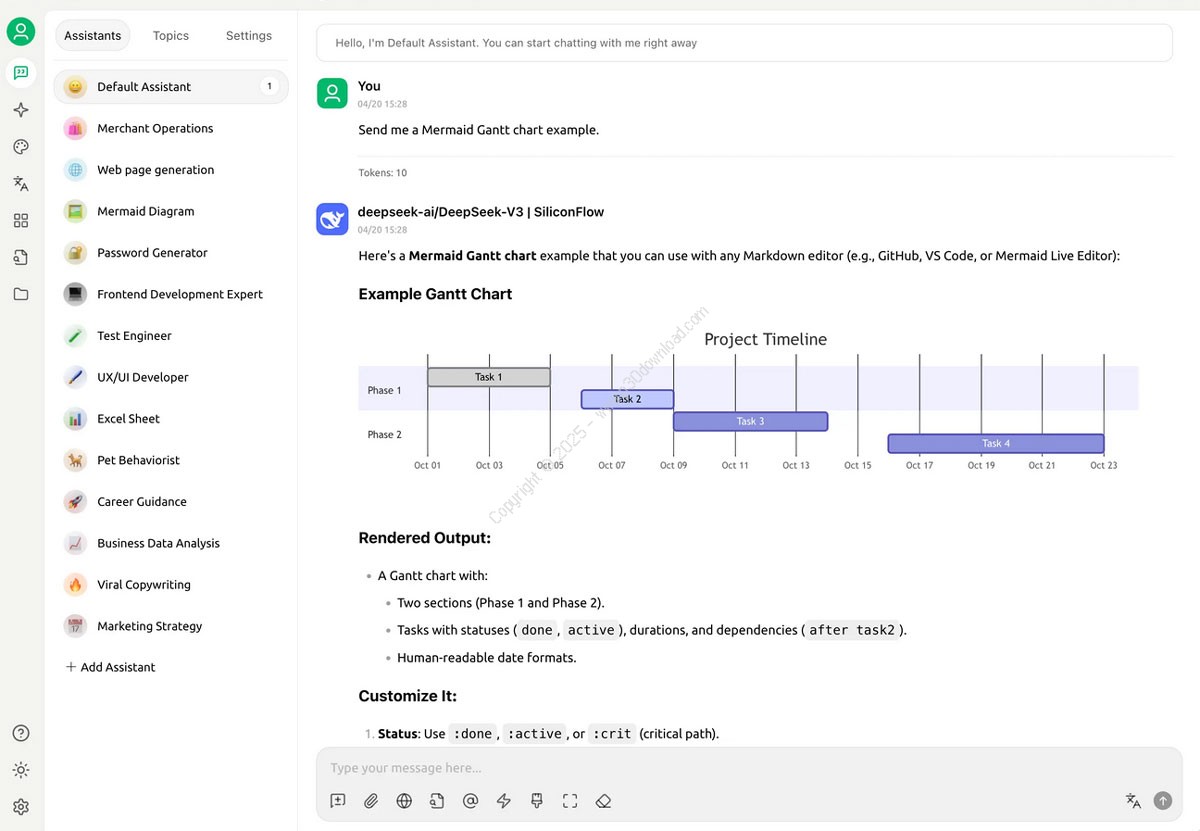The width and height of the screenshot is (1200, 831).
Task: Click the assistant greeting prompt bar at top
Action: [x=744, y=43]
